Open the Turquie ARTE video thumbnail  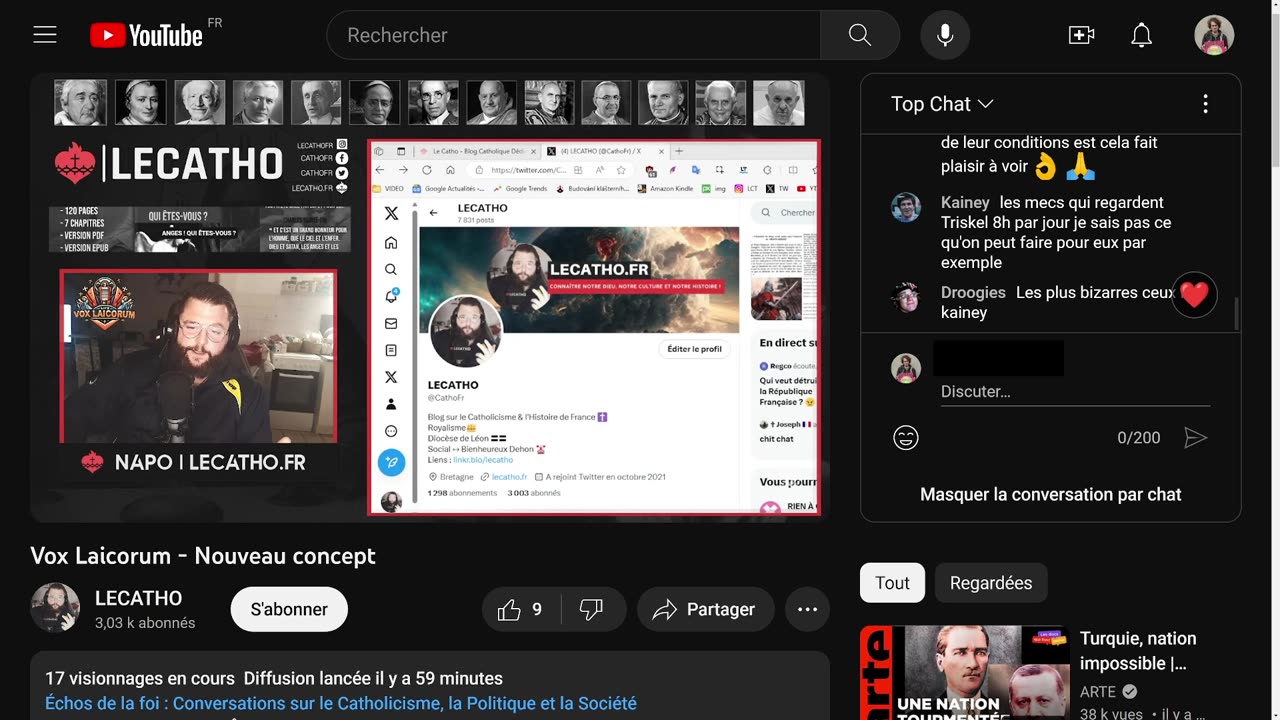click(965, 673)
